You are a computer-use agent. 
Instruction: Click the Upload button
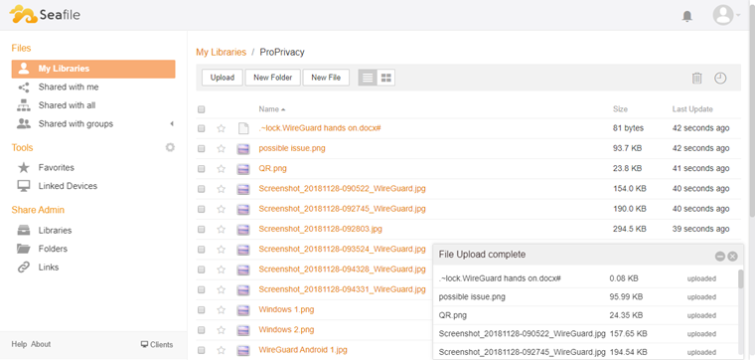pyautogui.click(x=222, y=77)
